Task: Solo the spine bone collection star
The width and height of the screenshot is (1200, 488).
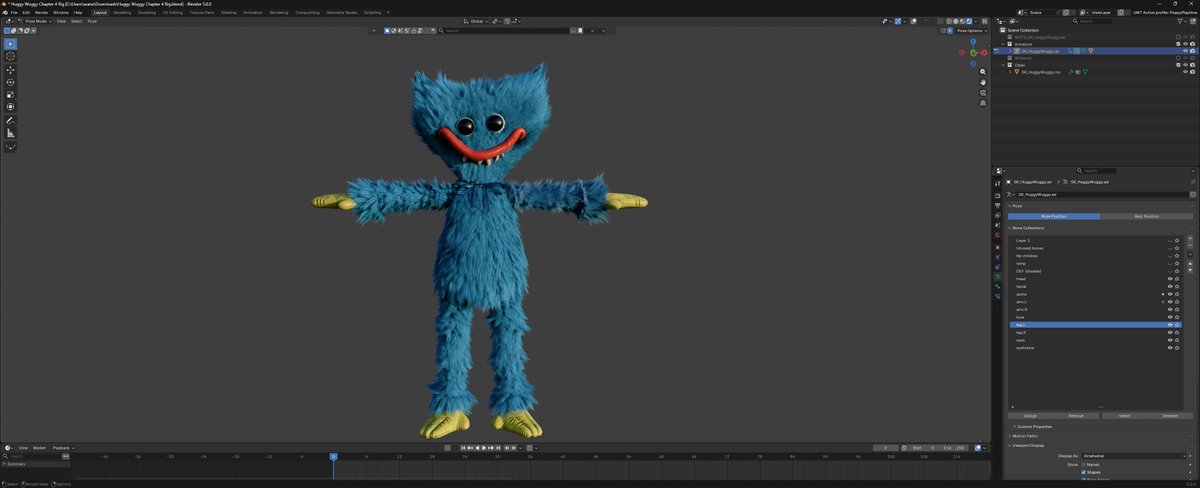Action: point(1178,294)
